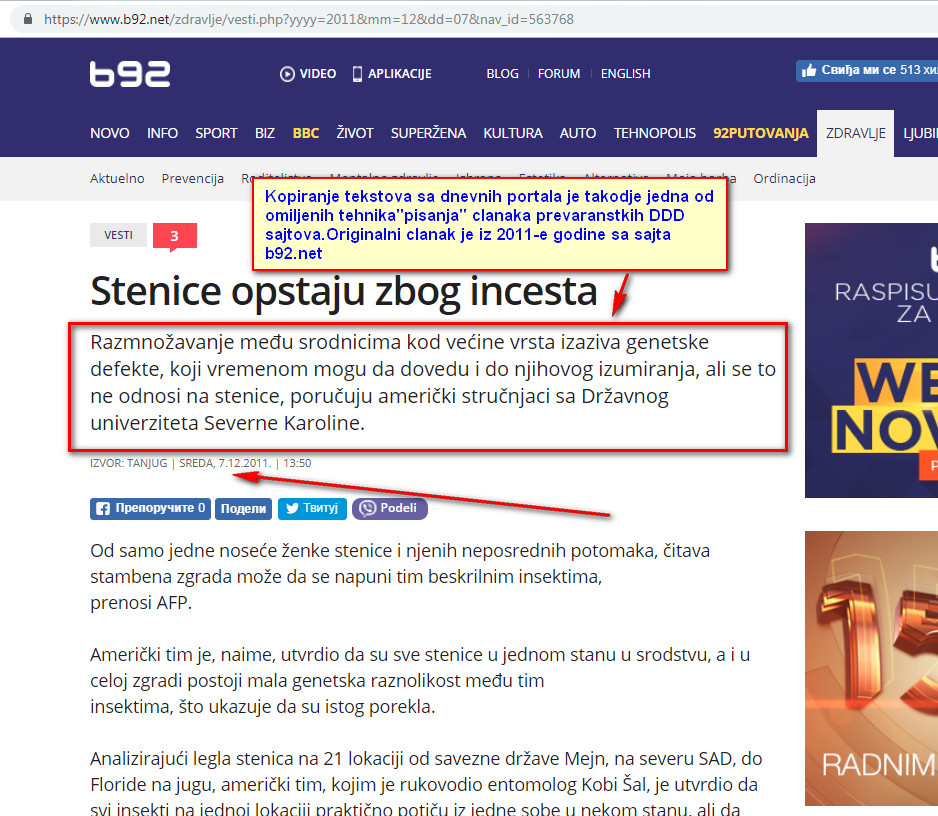The width and height of the screenshot is (938, 816).
Task: Open the BIZ menu item
Action: pos(264,133)
